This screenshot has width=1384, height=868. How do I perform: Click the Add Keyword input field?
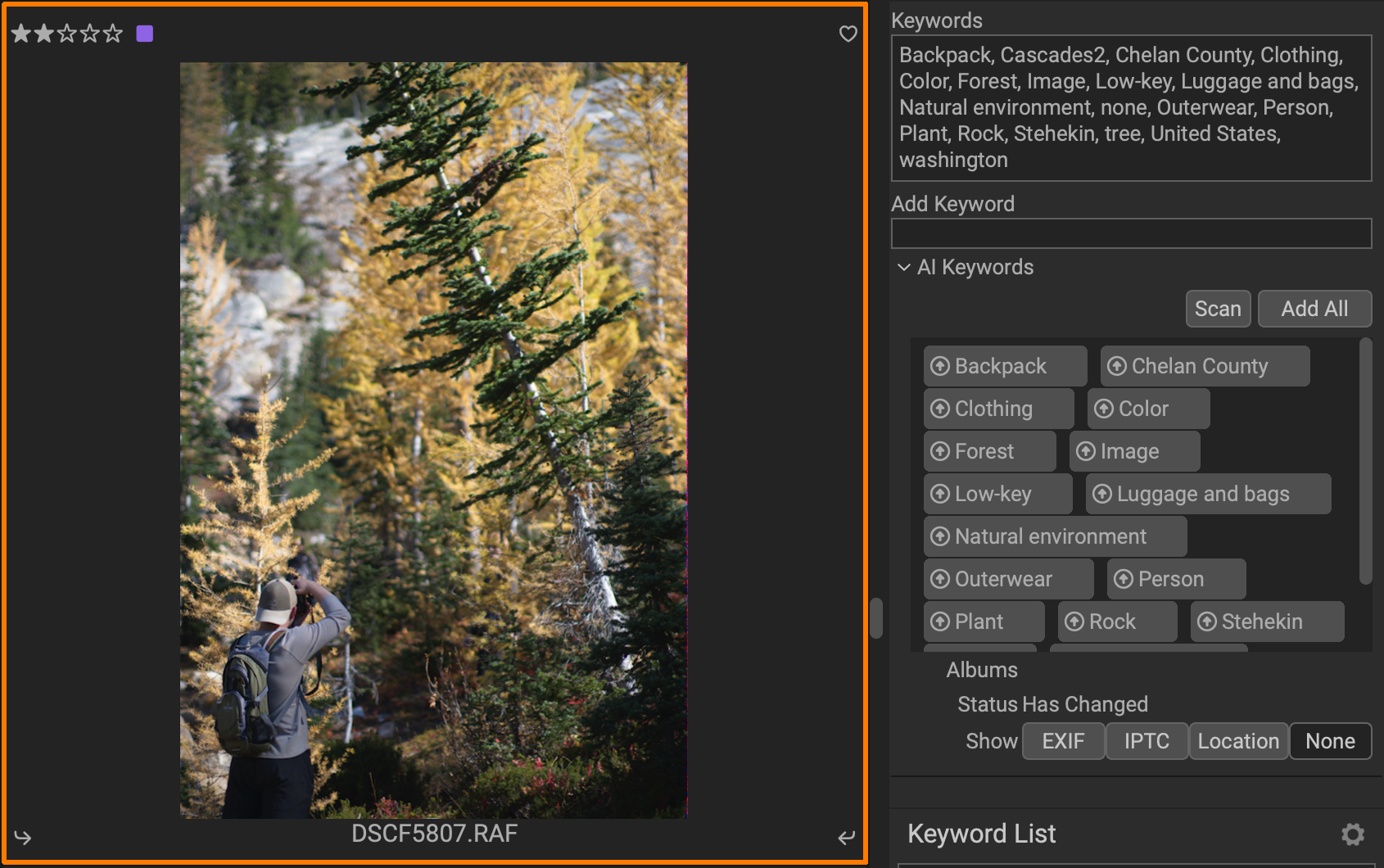1131,233
